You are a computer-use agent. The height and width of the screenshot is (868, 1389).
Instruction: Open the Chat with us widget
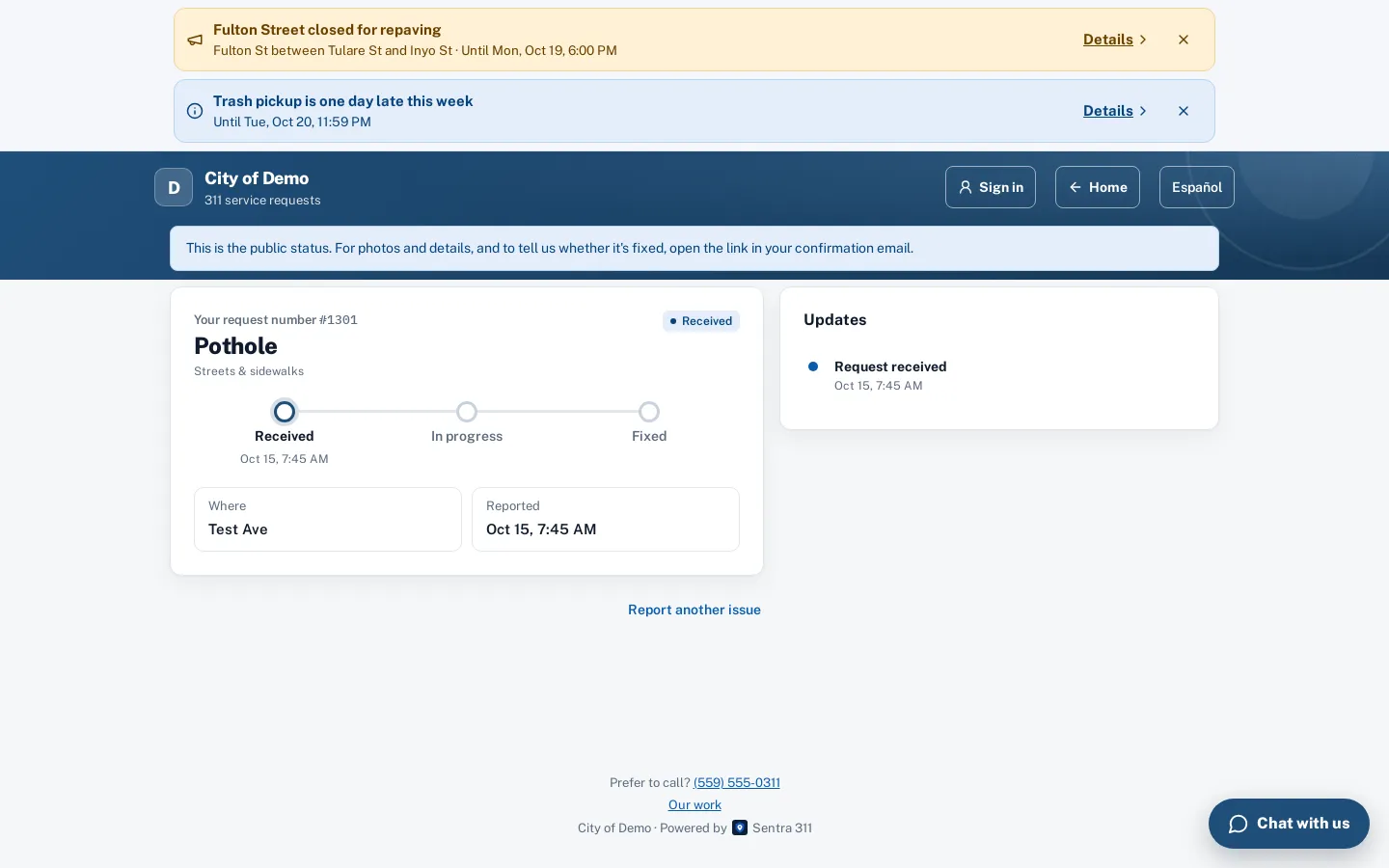coord(1289,824)
